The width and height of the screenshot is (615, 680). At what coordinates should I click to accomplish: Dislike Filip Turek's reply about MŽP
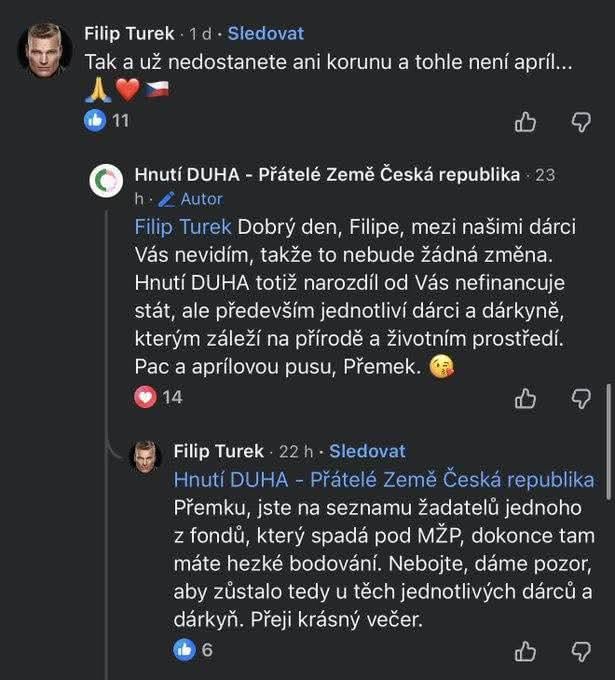tap(581, 652)
